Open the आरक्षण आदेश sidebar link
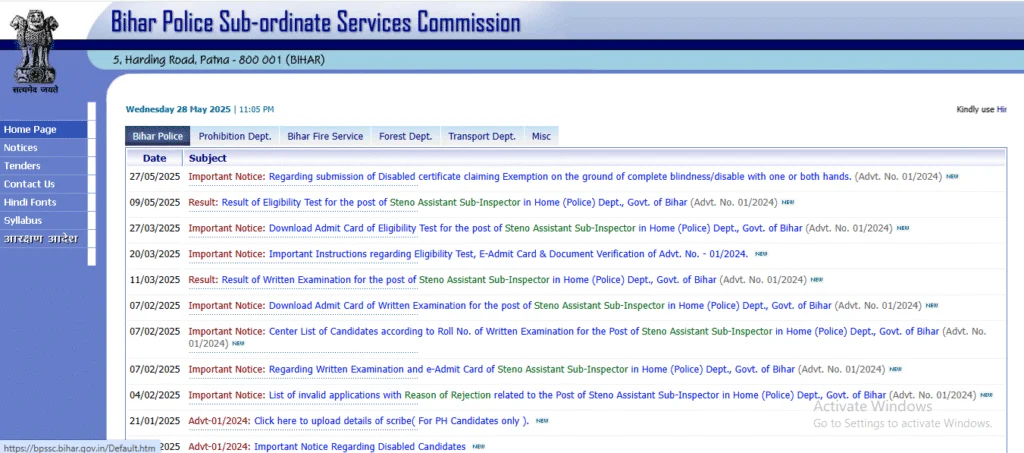Image resolution: width=1024 pixels, height=453 pixels. click(x=43, y=239)
